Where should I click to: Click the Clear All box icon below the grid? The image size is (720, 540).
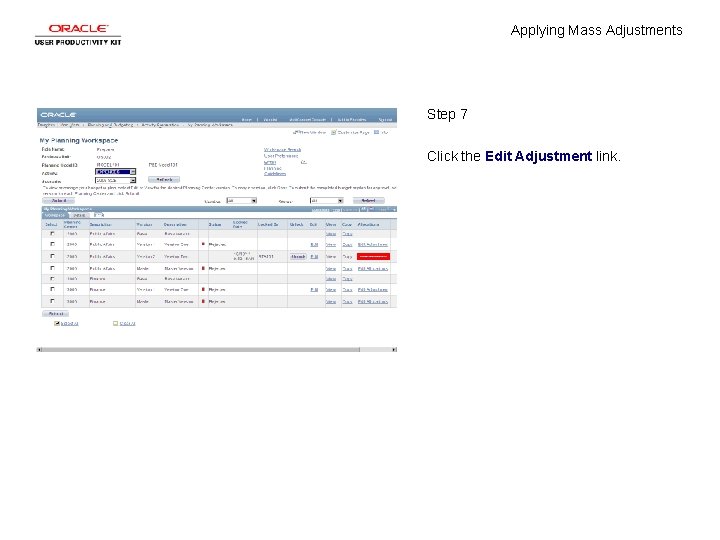pyautogui.click(x=115, y=323)
